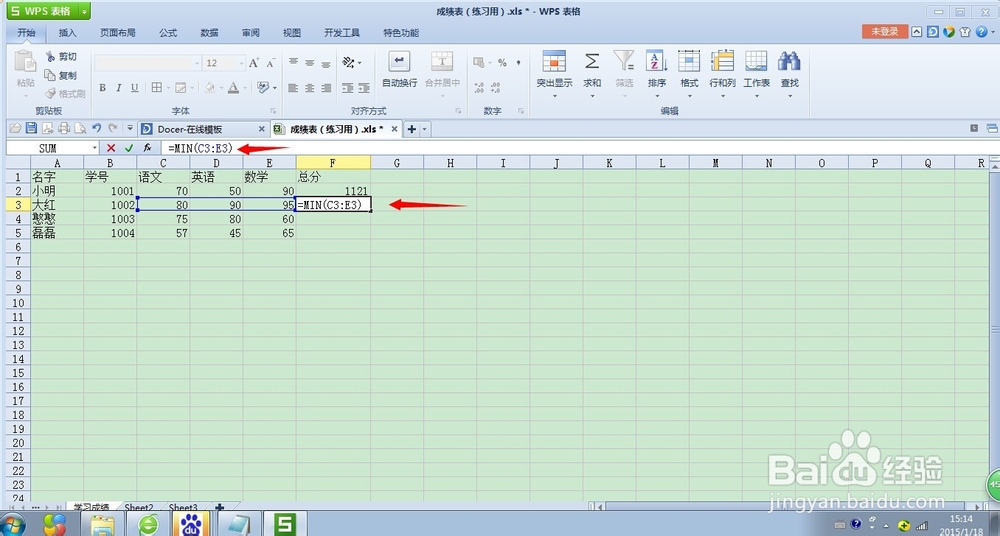This screenshot has height=536, width=1000.
Task: Click the Cut (剪切) button
Action: (x=61, y=57)
